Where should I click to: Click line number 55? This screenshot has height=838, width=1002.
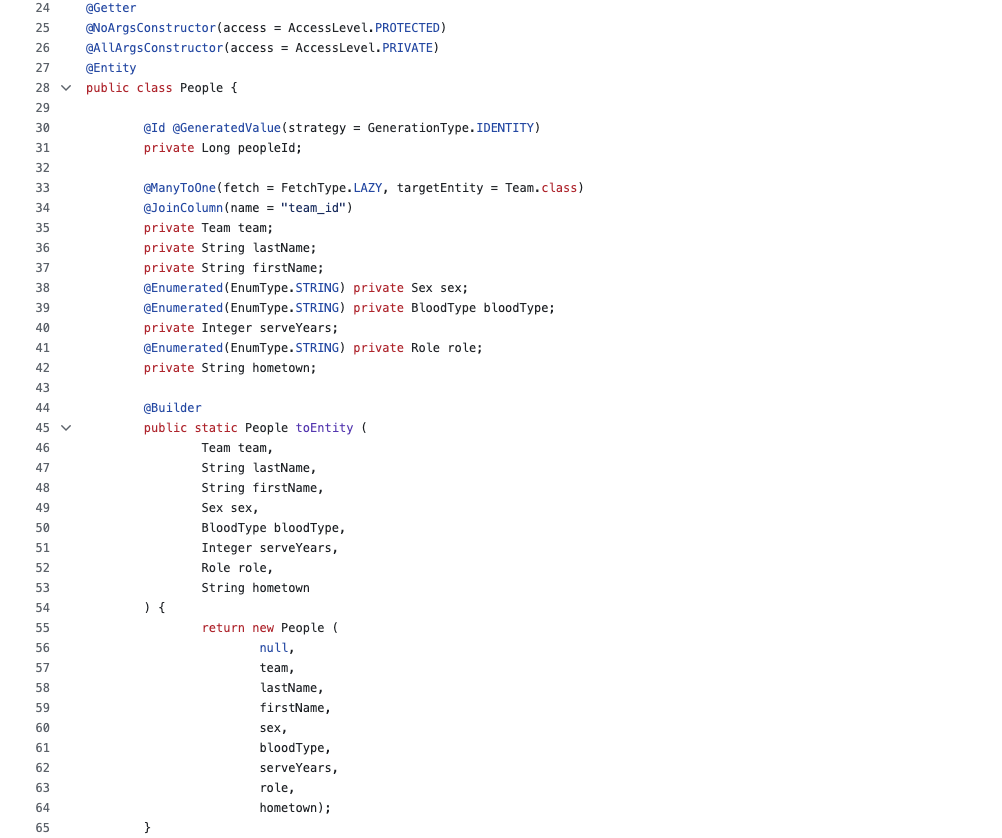(x=42, y=628)
